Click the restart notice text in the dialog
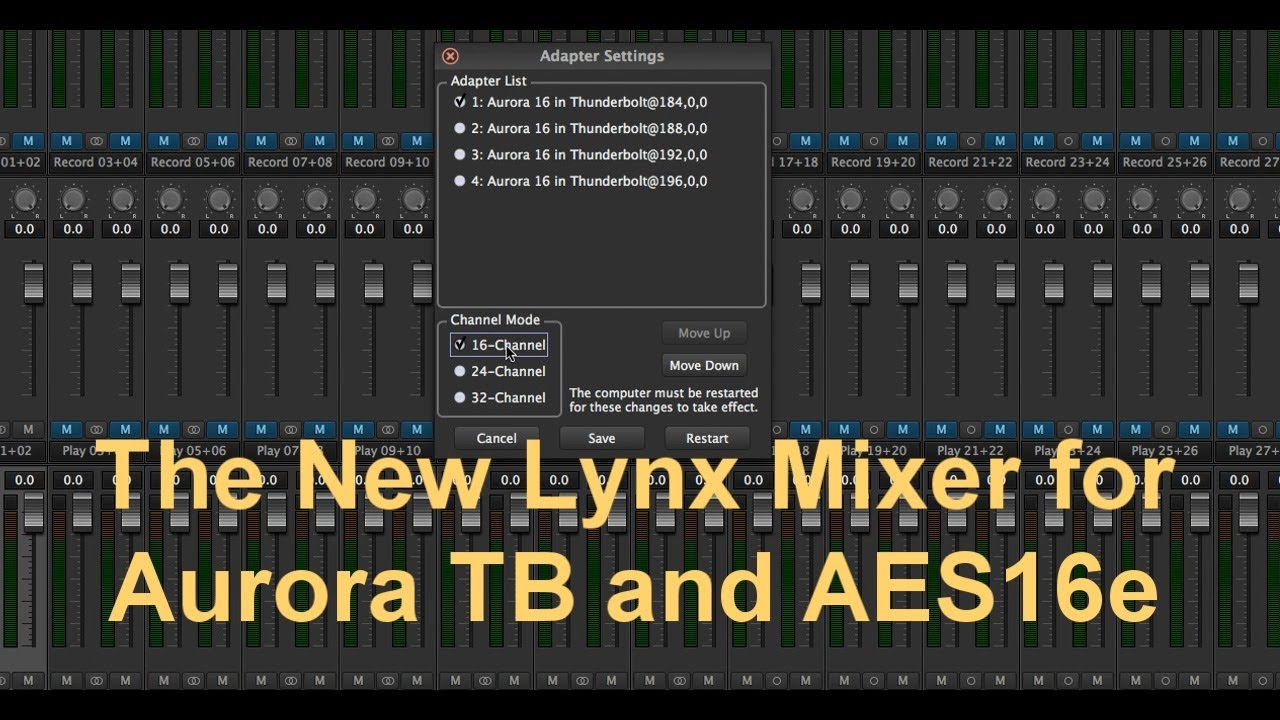 [664, 400]
